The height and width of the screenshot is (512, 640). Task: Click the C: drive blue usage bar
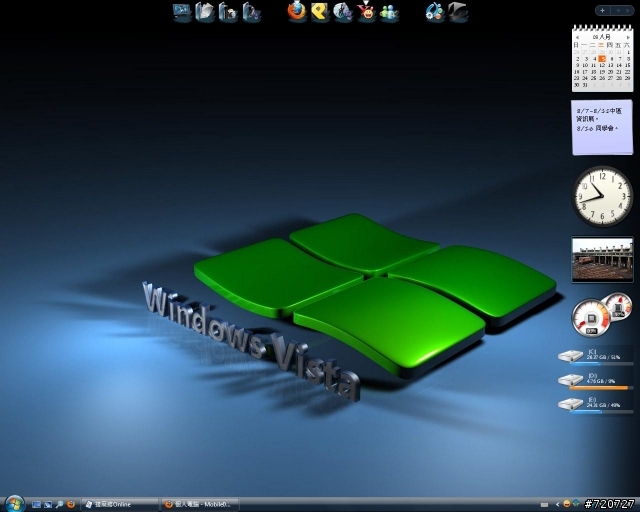602,363
